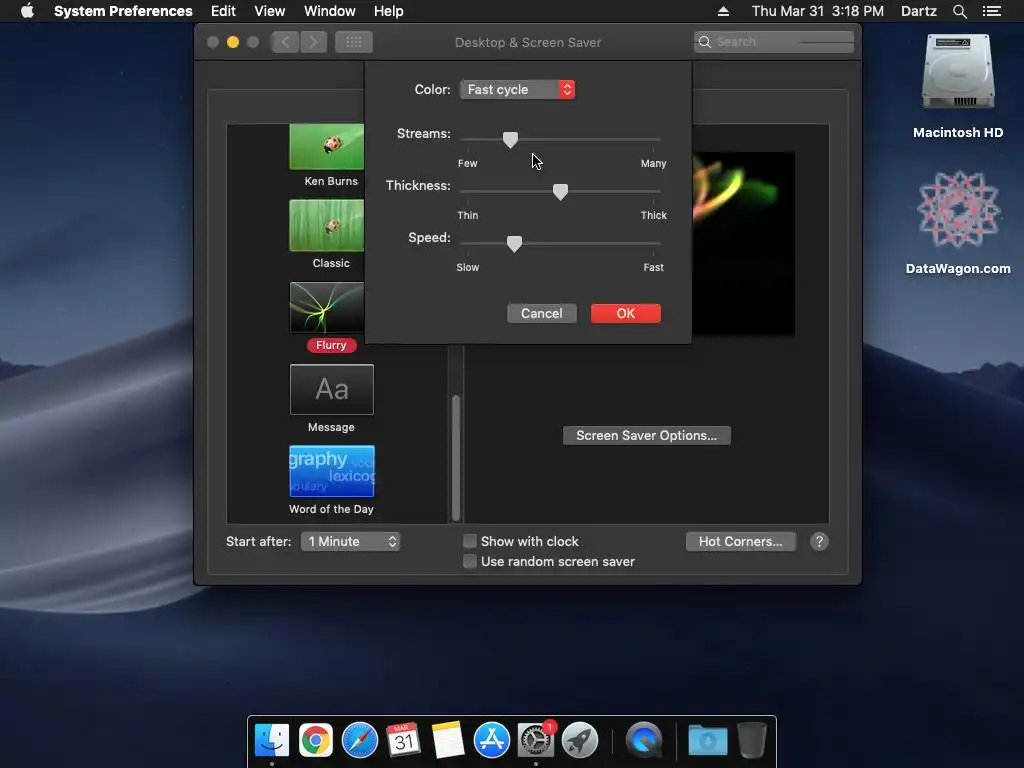Open help with the question mark button
The width and height of the screenshot is (1024, 768).
point(819,541)
